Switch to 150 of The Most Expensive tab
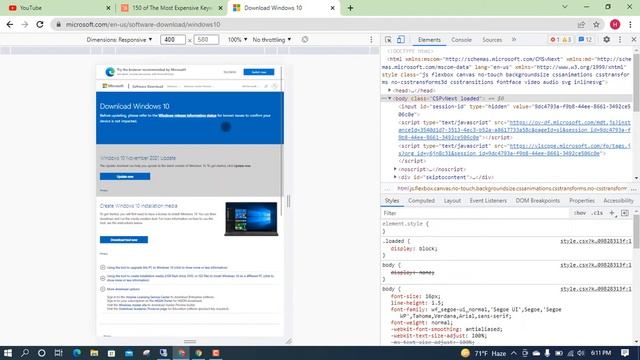This screenshot has width=640, height=360. [x=171, y=8]
